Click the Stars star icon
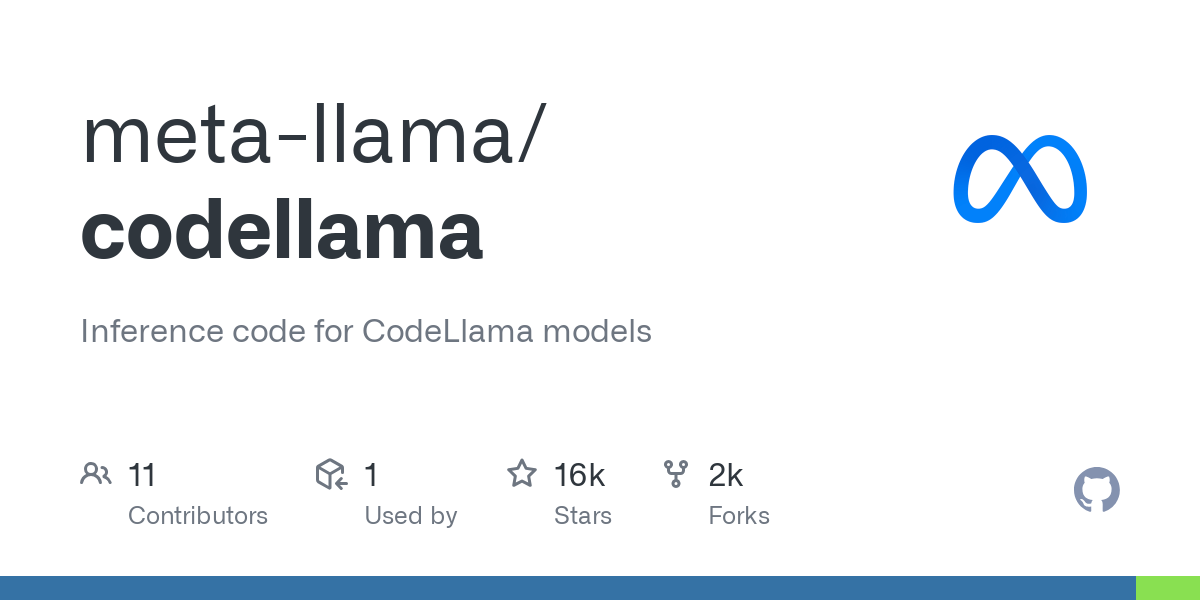 click(521, 474)
